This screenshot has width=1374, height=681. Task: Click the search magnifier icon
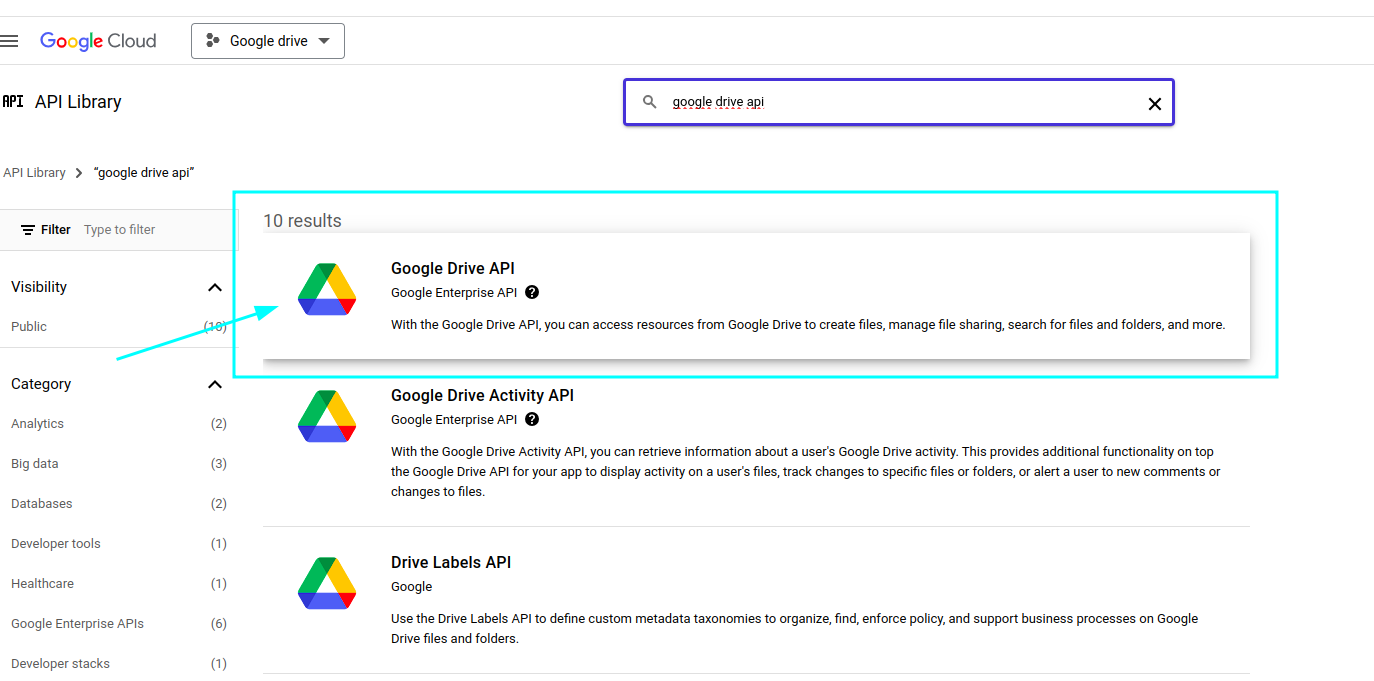(x=650, y=102)
